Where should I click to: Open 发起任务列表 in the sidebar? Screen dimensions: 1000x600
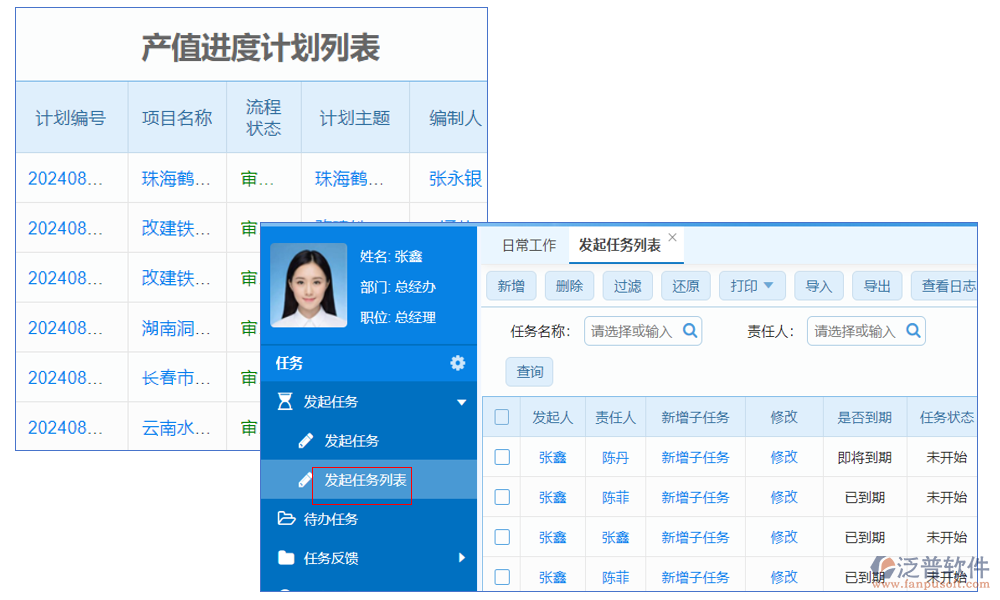(x=365, y=480)
